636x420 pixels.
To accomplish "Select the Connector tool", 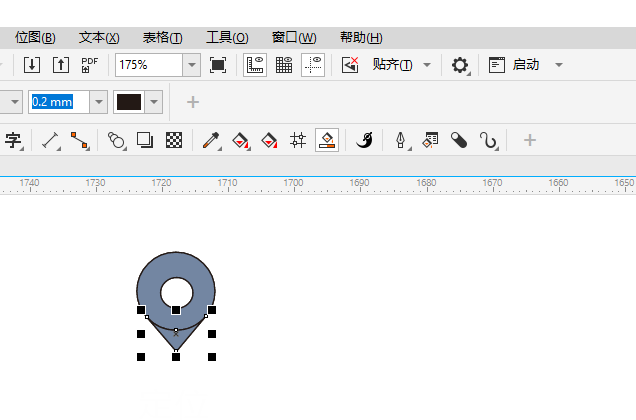I will coord(80,140).
